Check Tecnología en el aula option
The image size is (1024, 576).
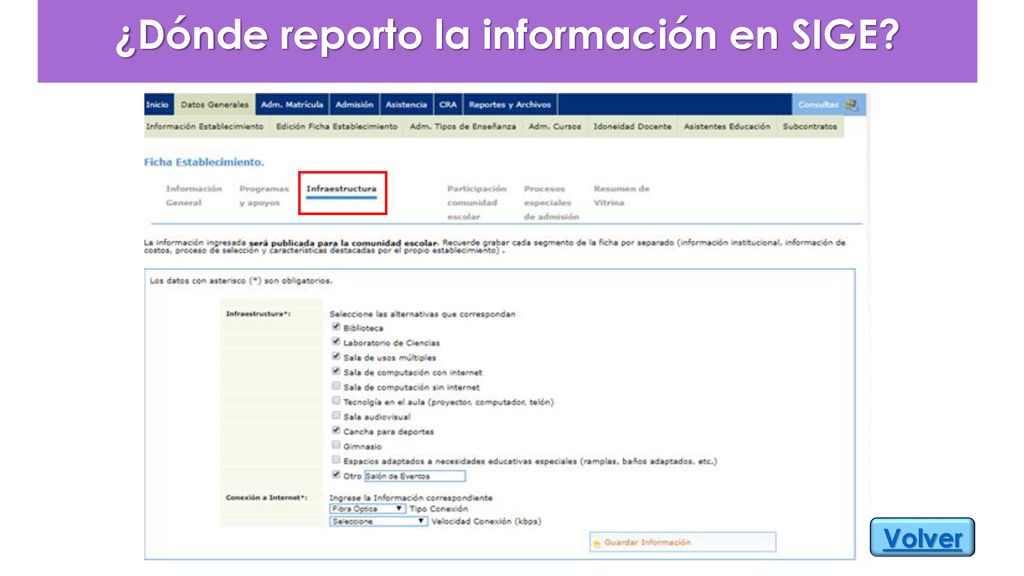[x=336, y=400]
